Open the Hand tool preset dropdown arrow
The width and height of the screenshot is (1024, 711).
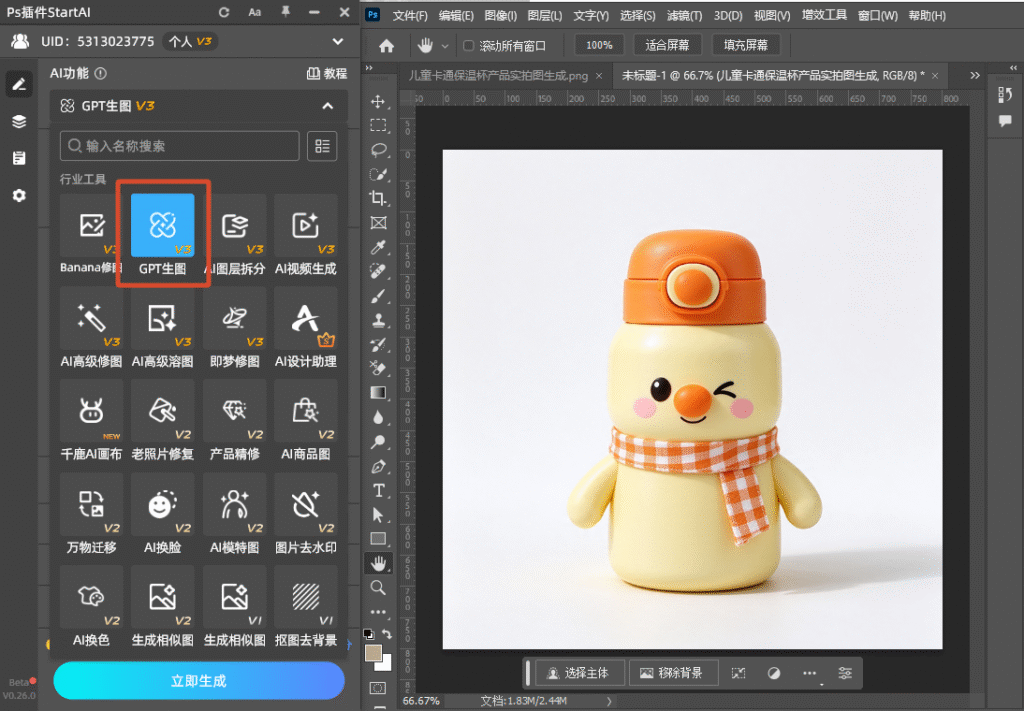445,46
